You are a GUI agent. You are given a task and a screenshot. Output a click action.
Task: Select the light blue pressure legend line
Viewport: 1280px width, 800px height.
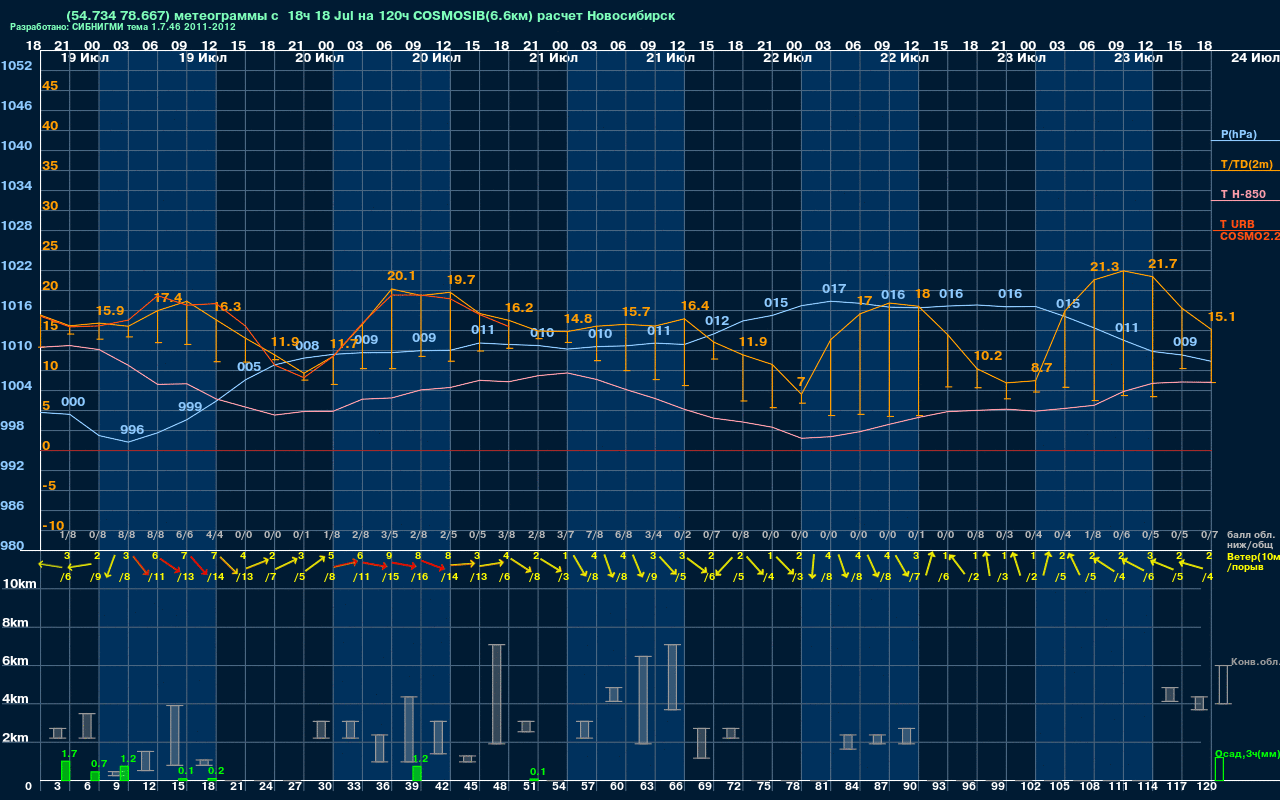pyautogui.click(x=1245, y=142)
